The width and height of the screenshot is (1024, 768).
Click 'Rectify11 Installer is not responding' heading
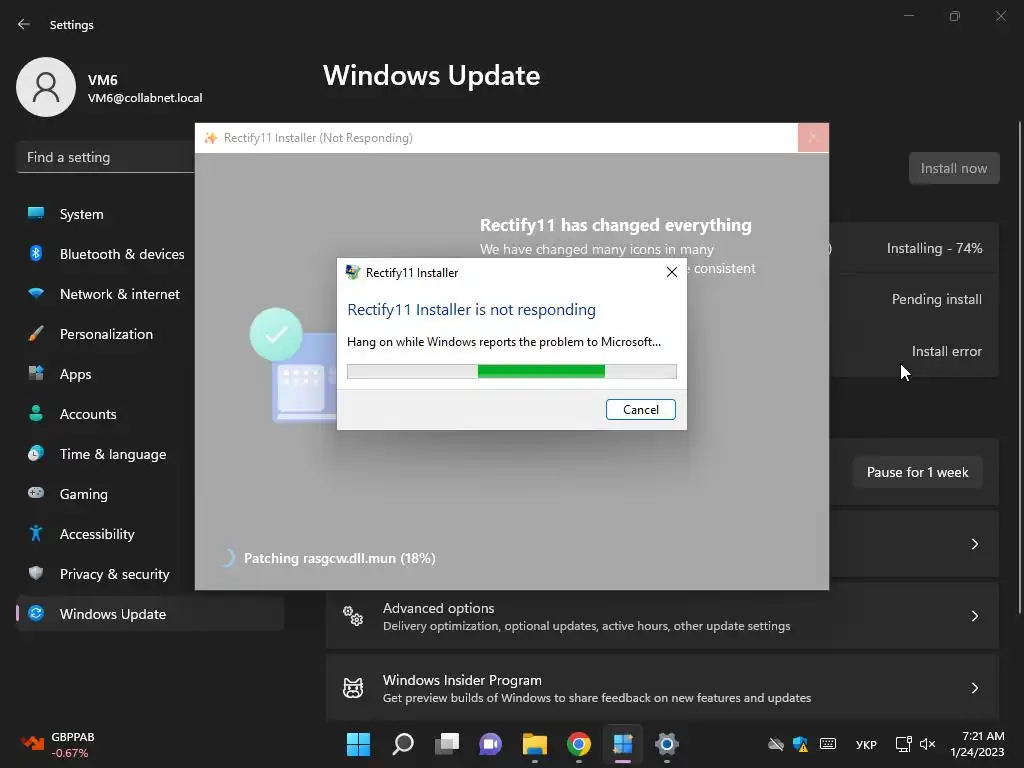click(x=472, y=310)
